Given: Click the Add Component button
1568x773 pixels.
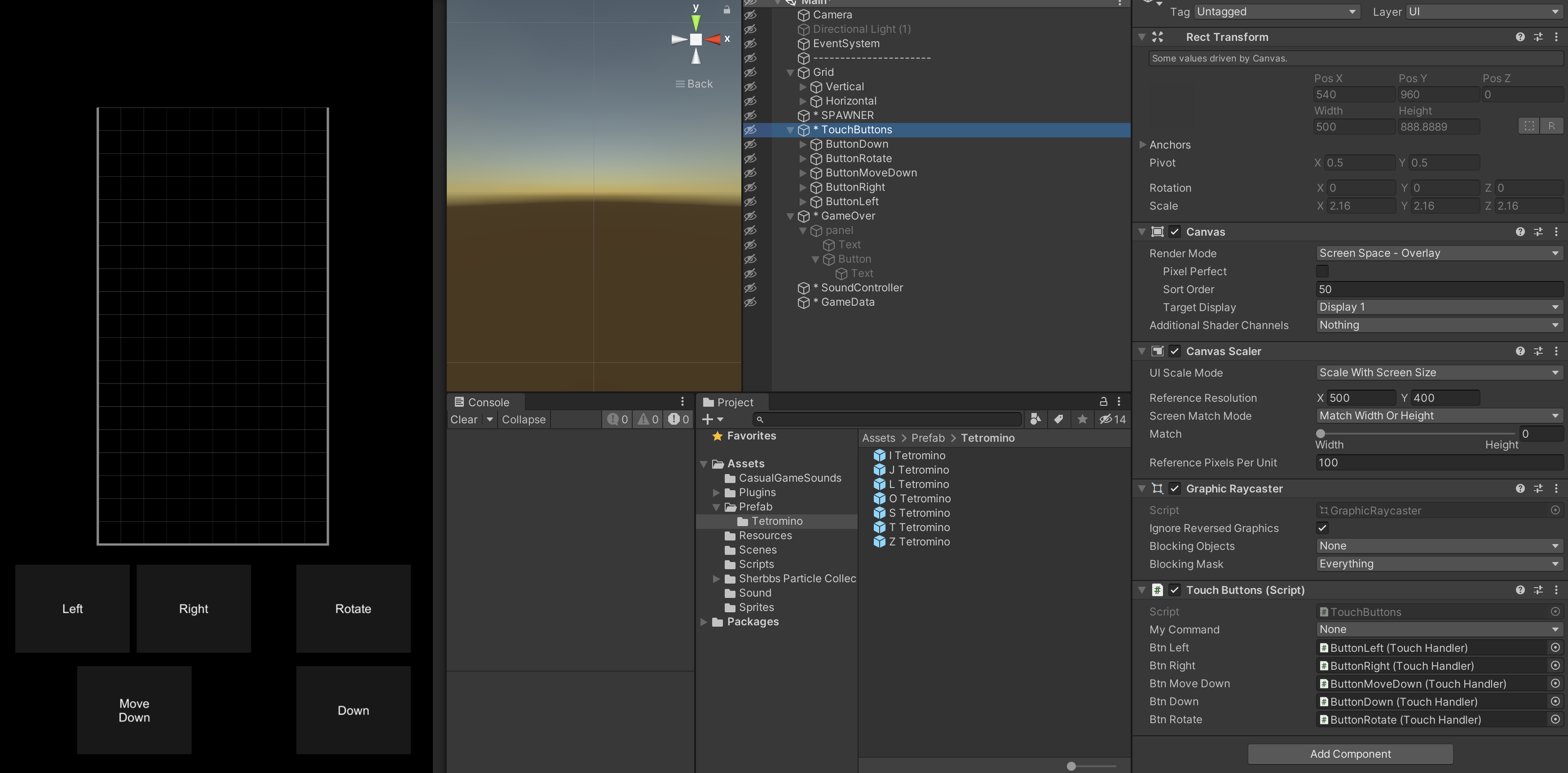Looking at the screenshot, I should (x=1350, y=754).
